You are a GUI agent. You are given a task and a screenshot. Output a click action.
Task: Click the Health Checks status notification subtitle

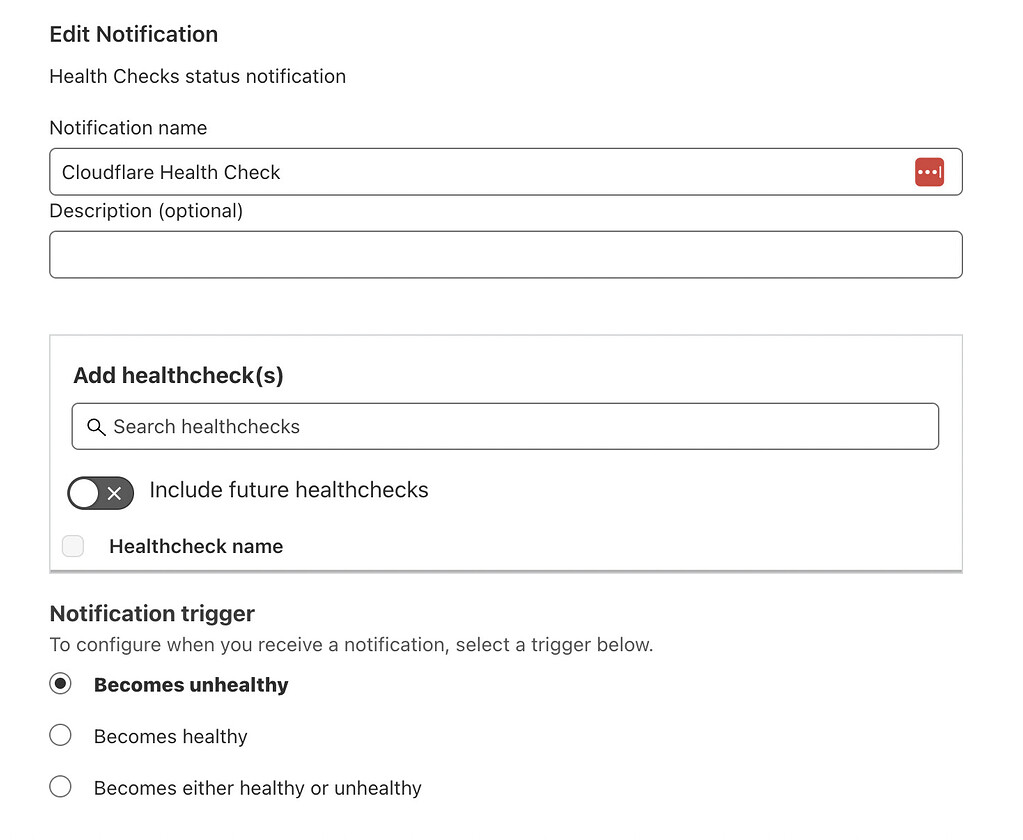[x=197, y=76]
